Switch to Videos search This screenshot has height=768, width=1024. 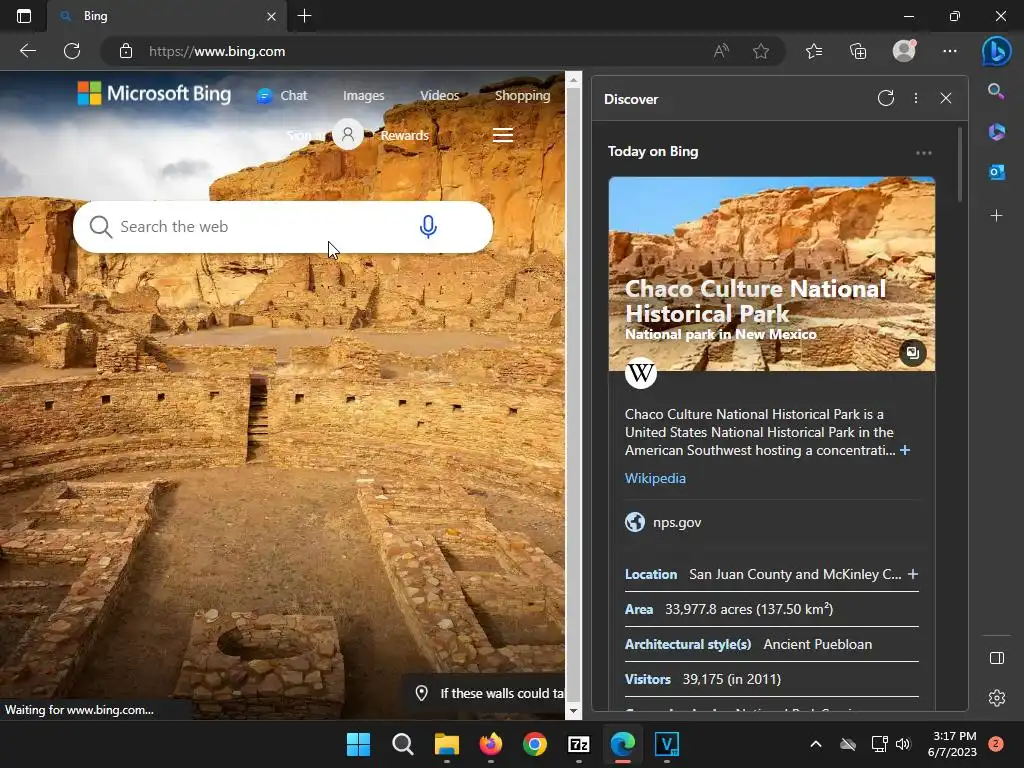click(x=440, y=96)
